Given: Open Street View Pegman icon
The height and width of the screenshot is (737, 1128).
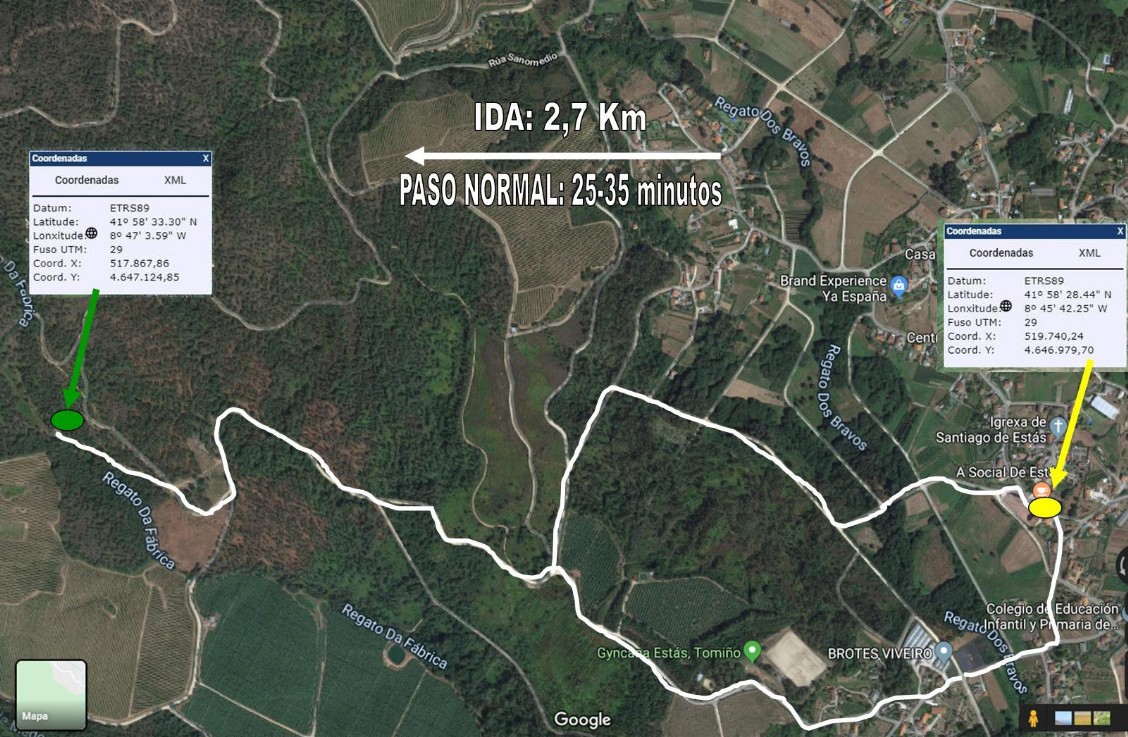Looking at the screenshot, I should 1033,718.
